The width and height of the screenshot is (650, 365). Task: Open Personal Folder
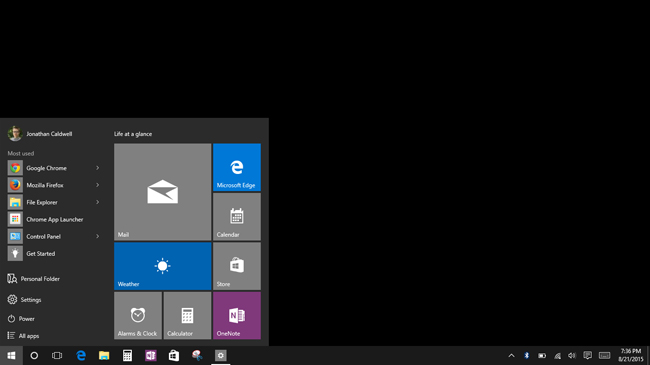34,279
